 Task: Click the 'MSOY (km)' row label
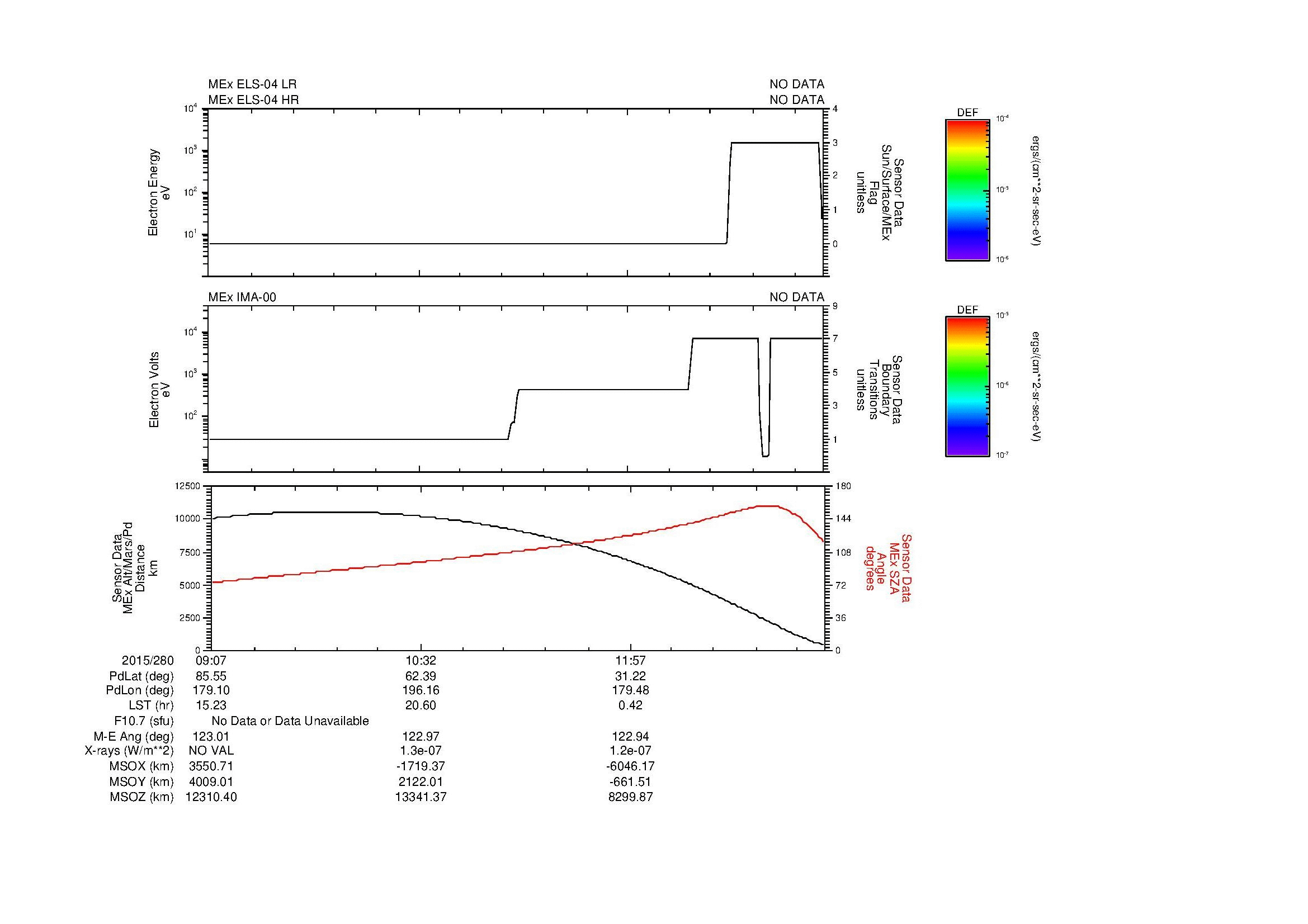(x=141, y=782)
